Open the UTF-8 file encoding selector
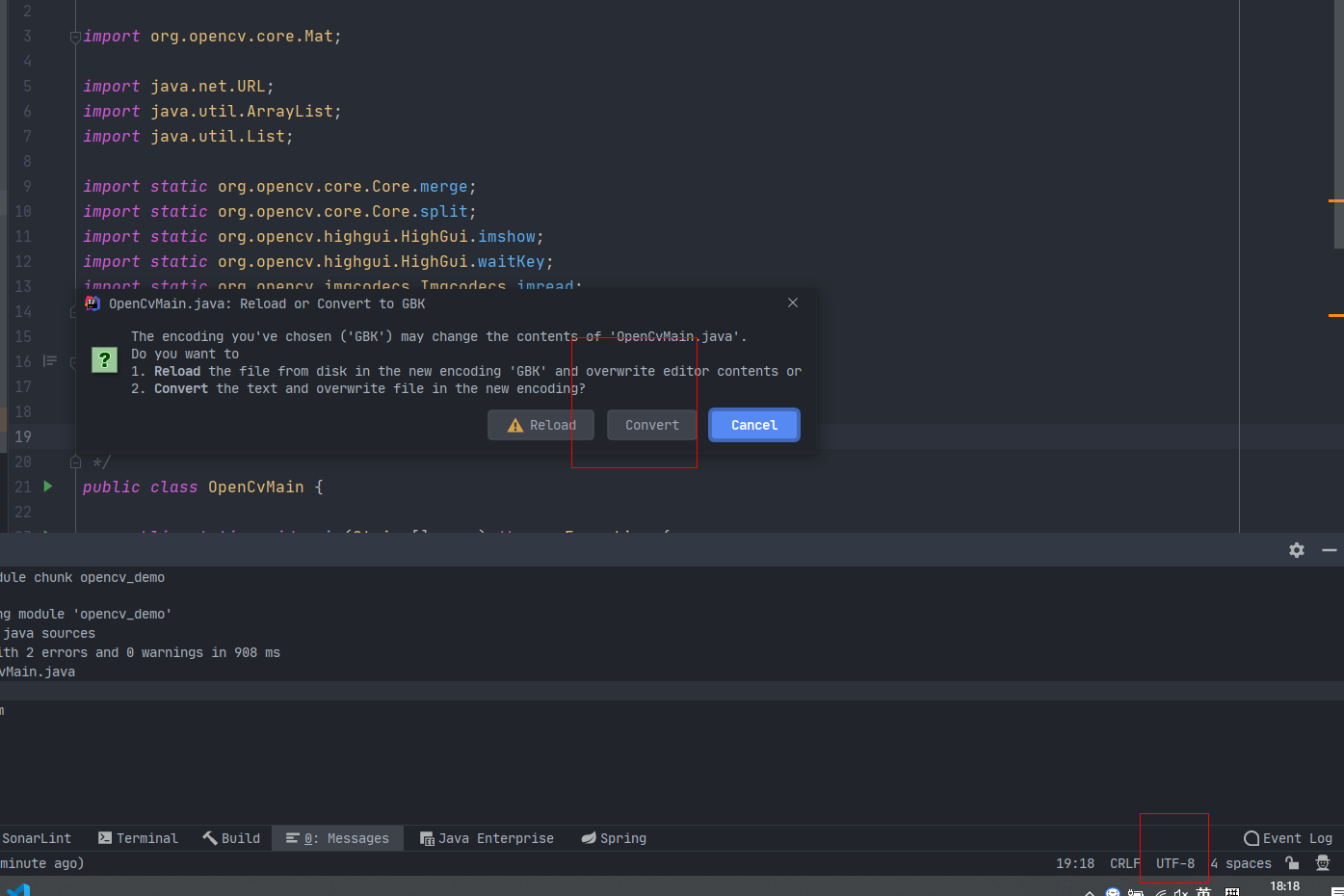 1175,863
